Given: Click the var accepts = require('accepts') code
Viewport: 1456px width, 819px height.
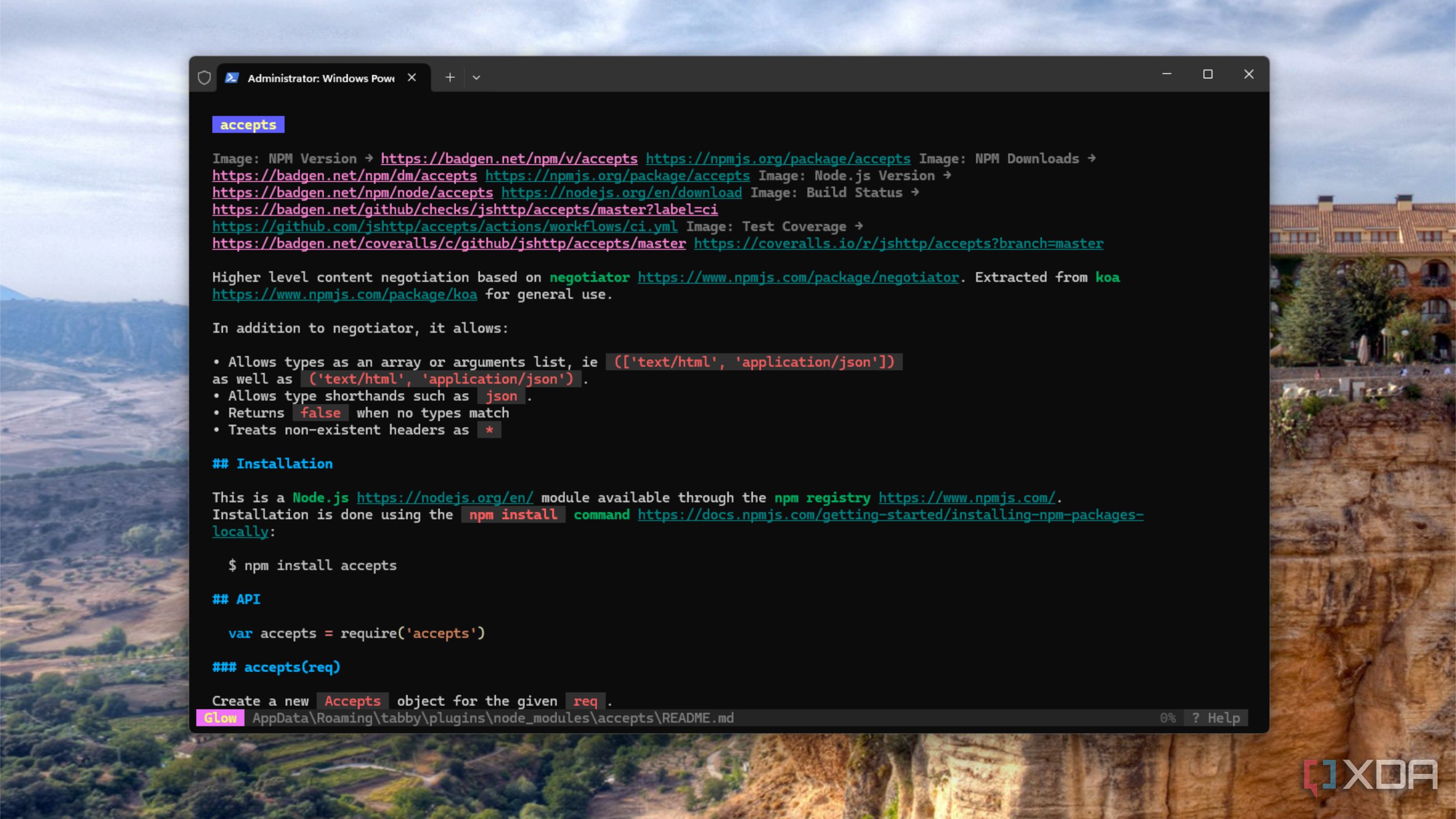Looking at the screenshot, I should tap(357, 634).
